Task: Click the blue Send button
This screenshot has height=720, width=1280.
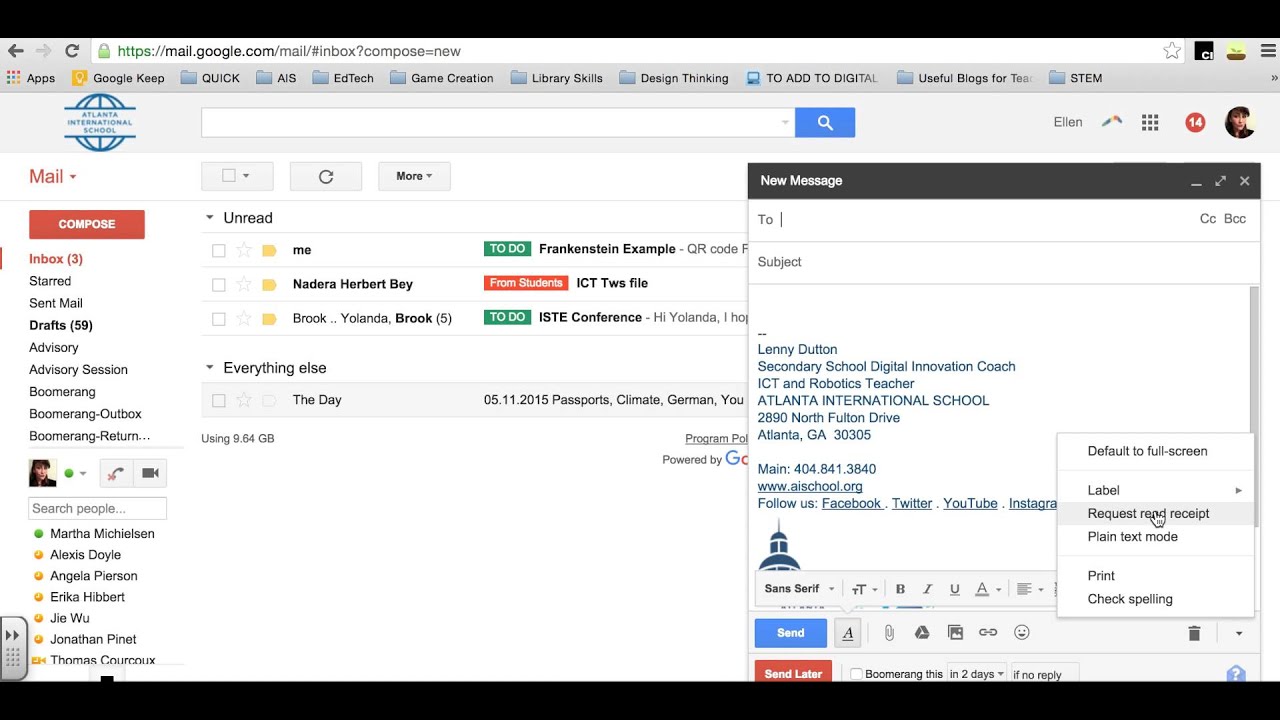Action: (790, 633)
